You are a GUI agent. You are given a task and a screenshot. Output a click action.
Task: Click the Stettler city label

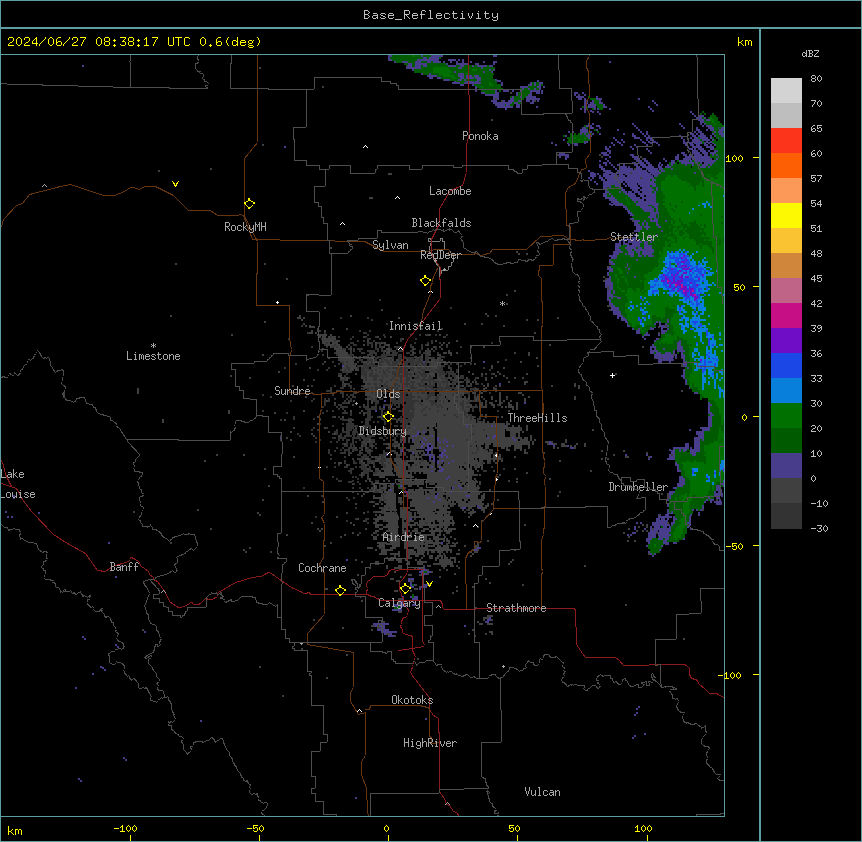(x=634, y=237)
